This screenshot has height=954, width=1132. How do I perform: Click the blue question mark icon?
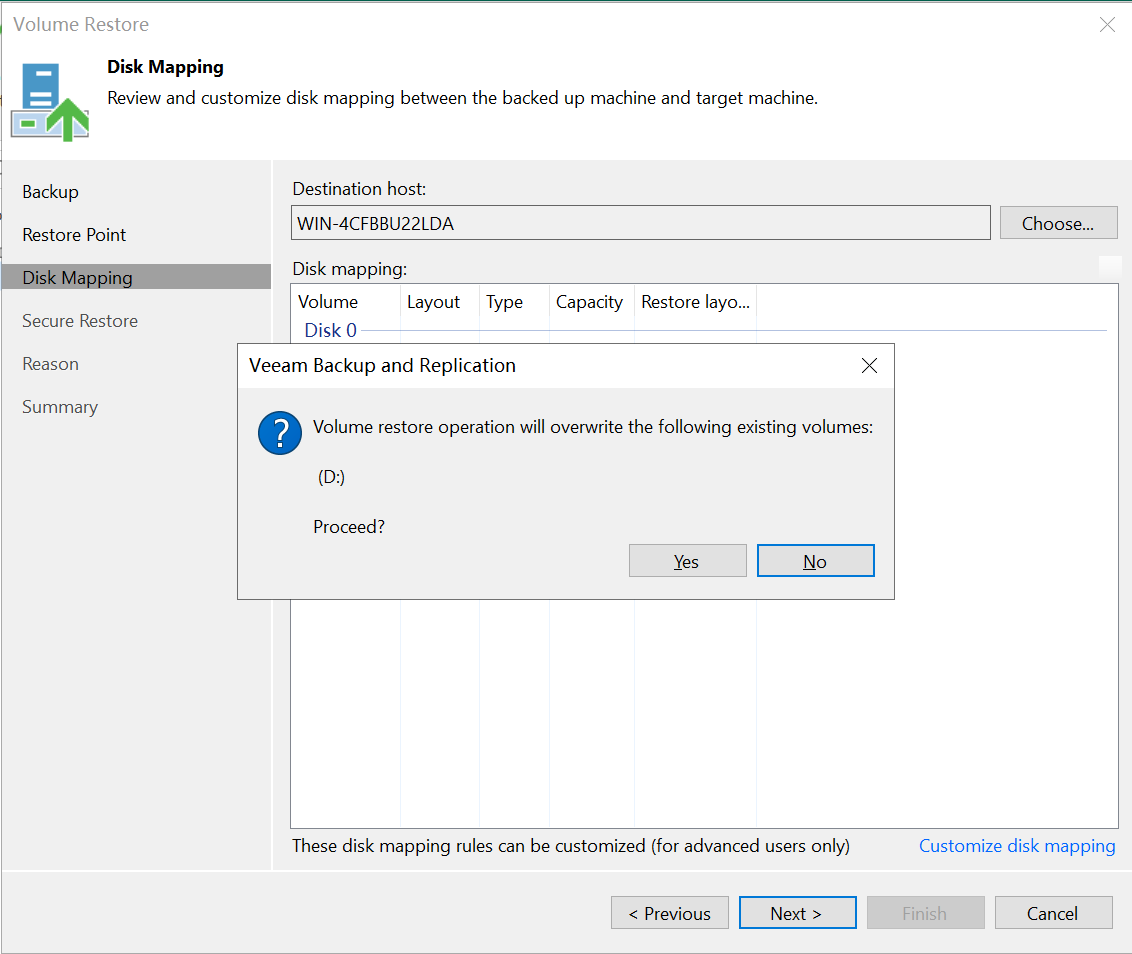(280, 433)
